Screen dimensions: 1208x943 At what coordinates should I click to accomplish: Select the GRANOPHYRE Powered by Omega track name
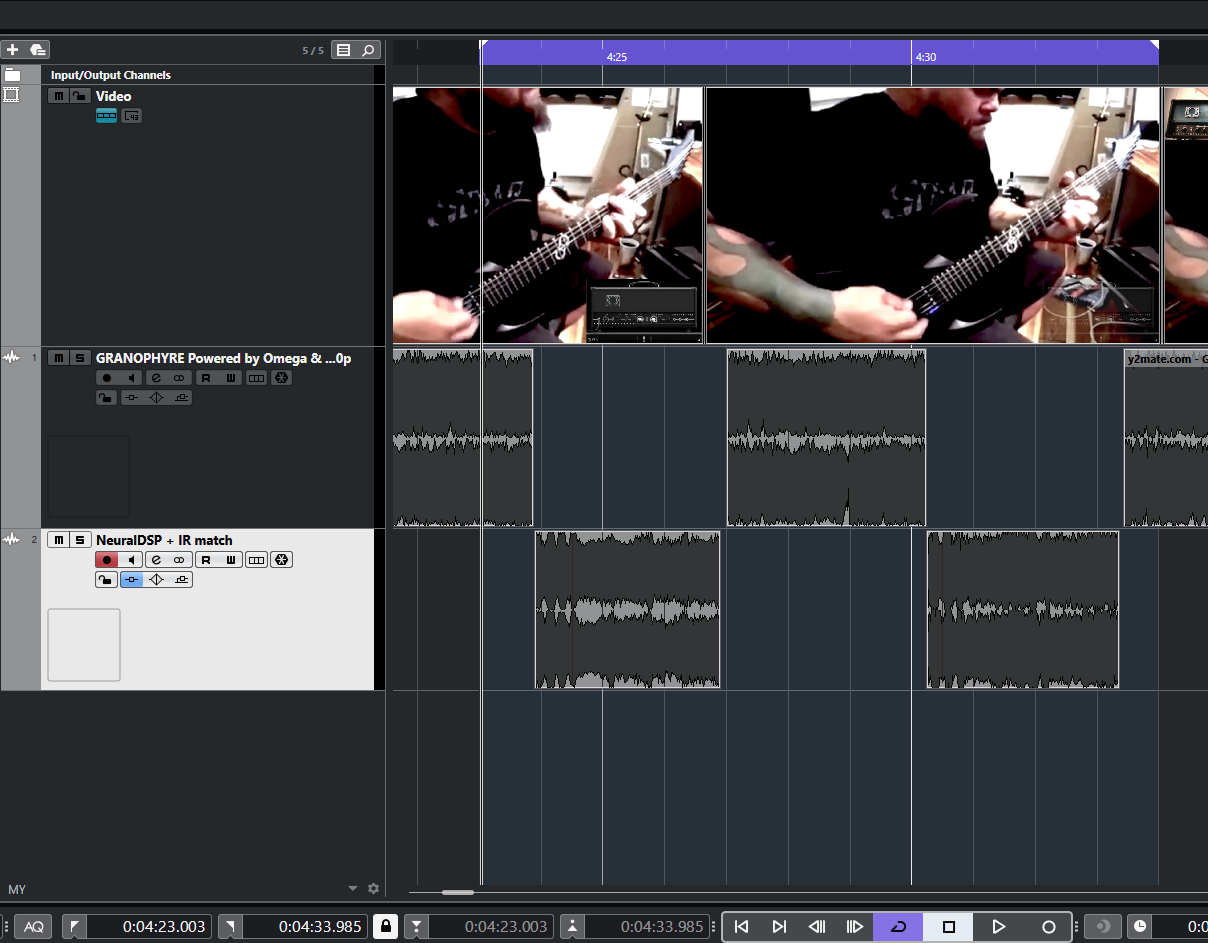point(224,358)
